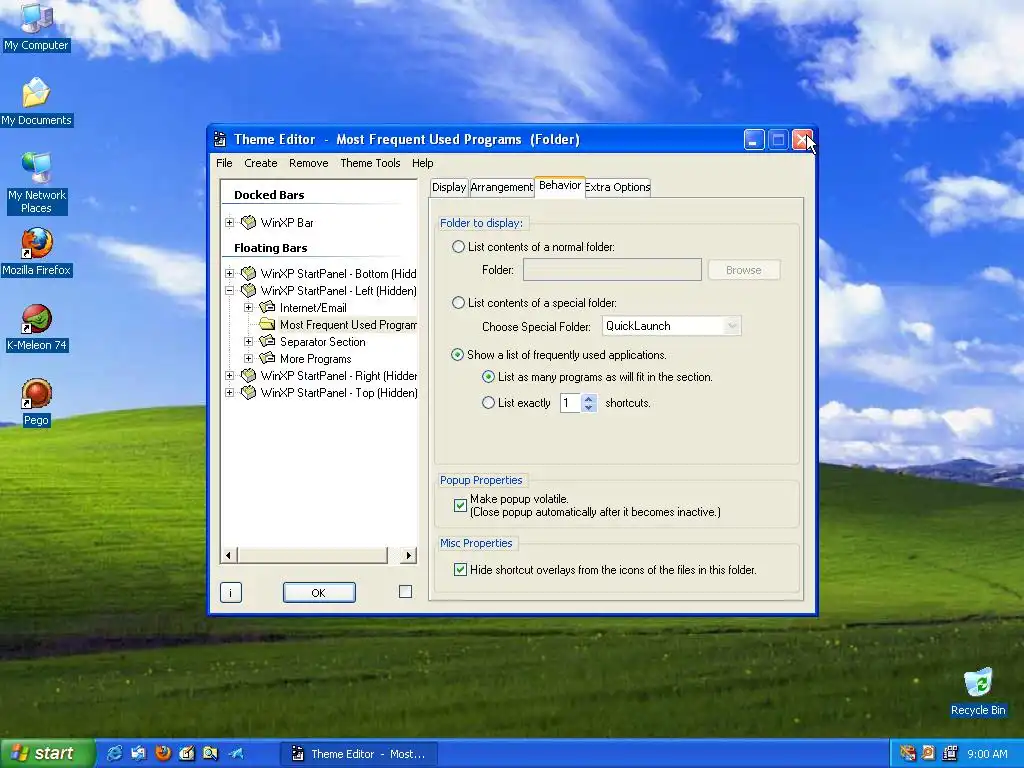The width and height of the screenshot is (1024, 768).
Task: Expand the More Programs node
Action: (248, 359)
